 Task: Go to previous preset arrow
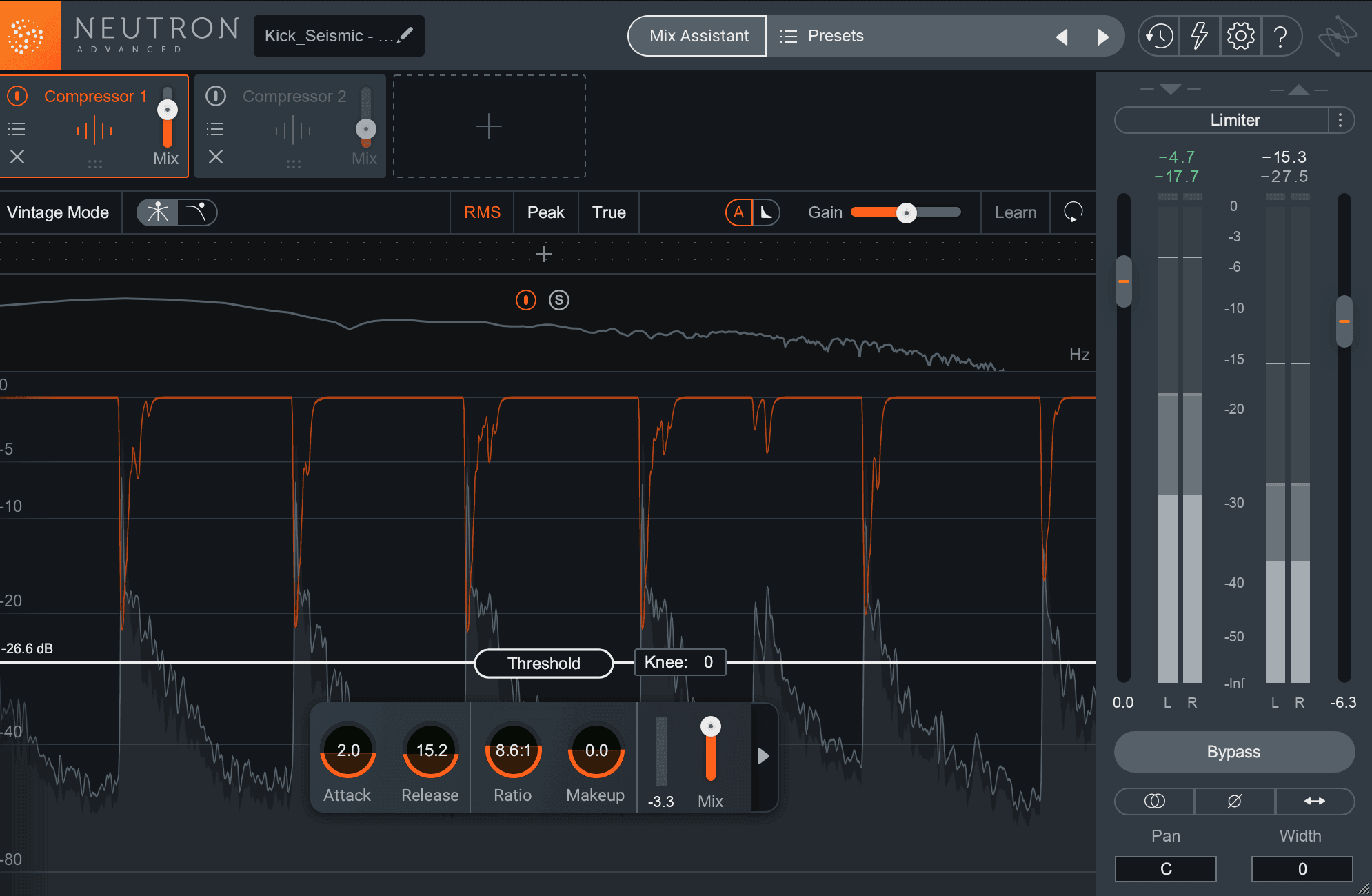tap(1062, 37)
